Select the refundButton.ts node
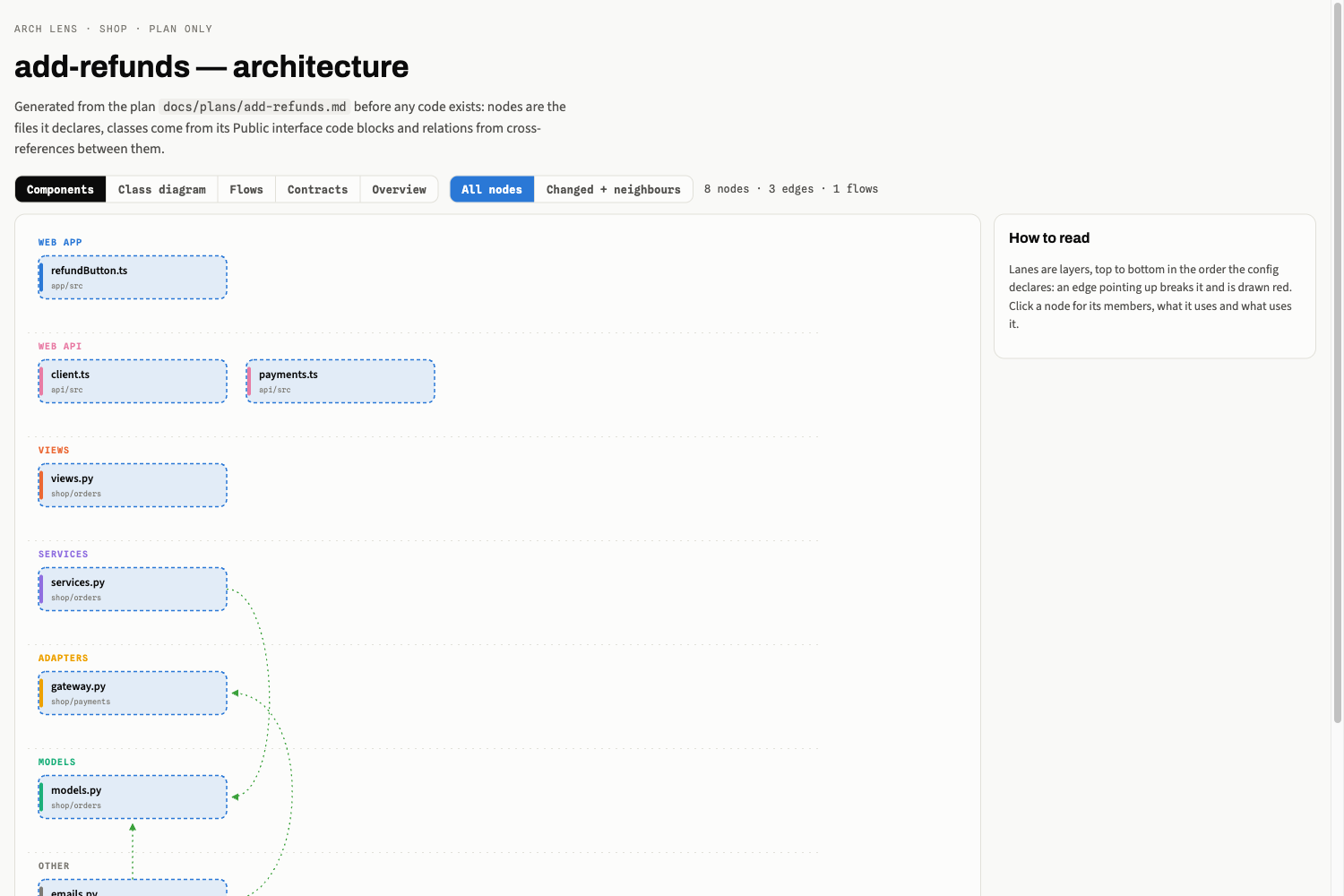 click(x=133, y=278)
